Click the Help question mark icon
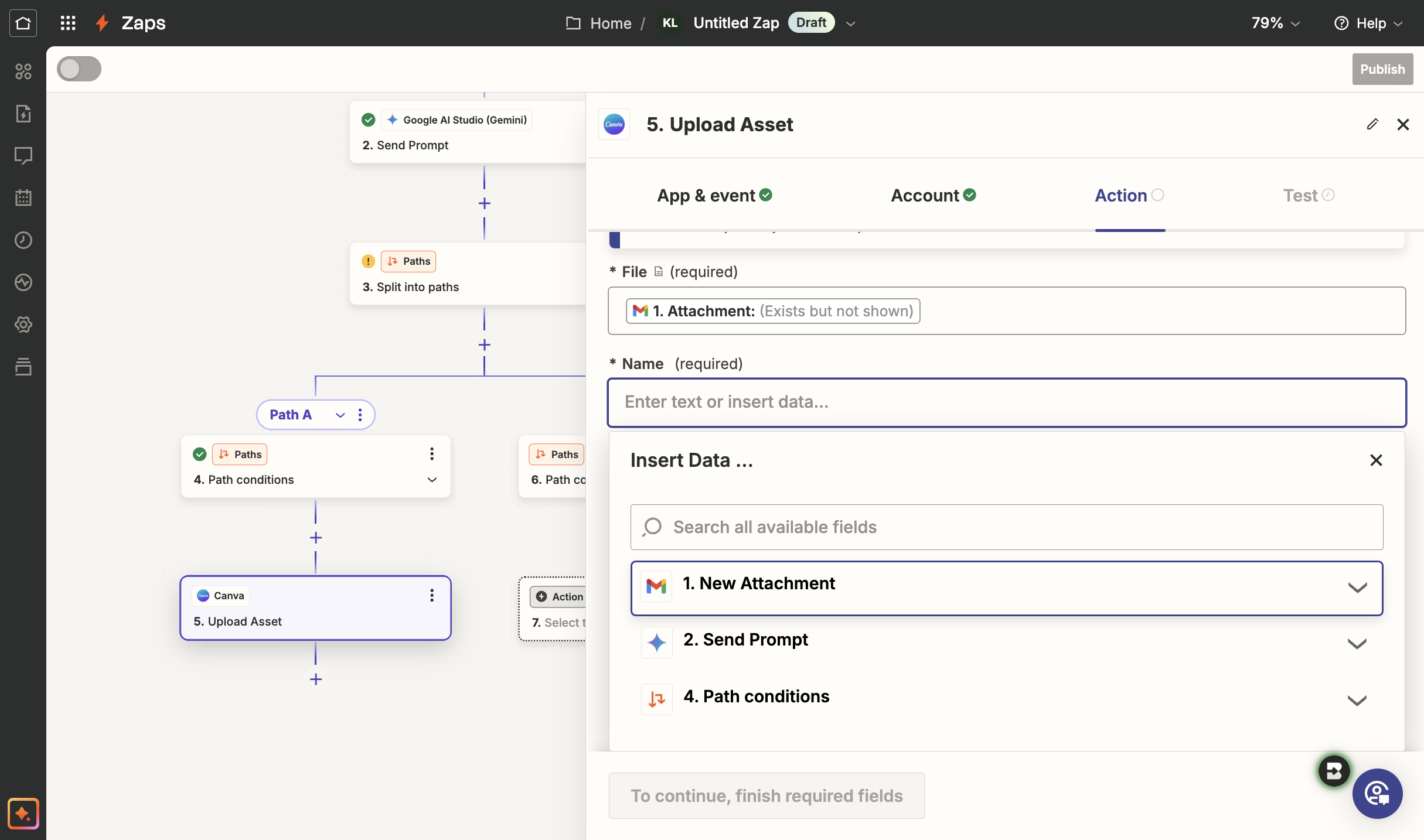 click(x=1341, y=23)
